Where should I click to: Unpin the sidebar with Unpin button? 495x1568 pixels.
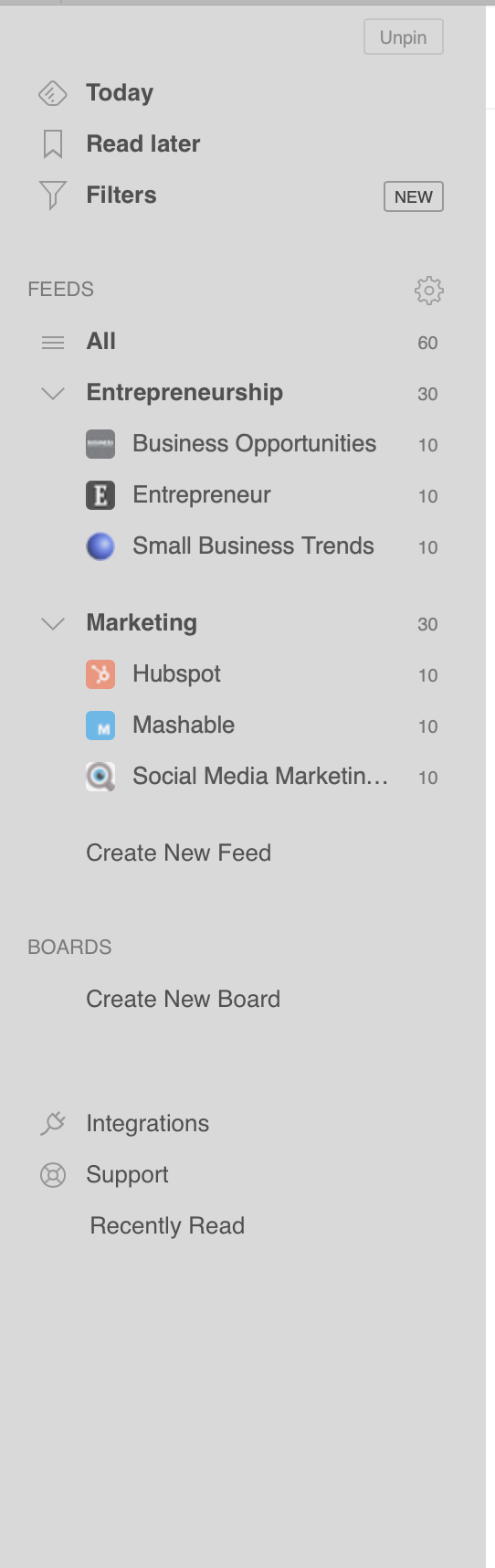pyautogui.click(x=404, y=37)
